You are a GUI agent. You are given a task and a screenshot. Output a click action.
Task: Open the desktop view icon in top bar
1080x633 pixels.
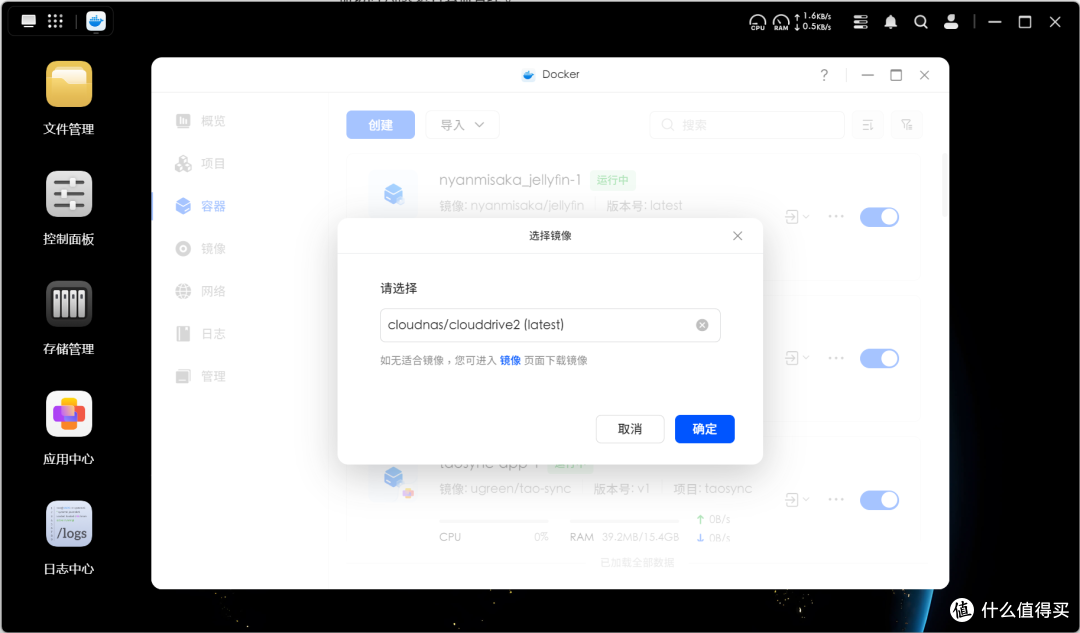28,21
